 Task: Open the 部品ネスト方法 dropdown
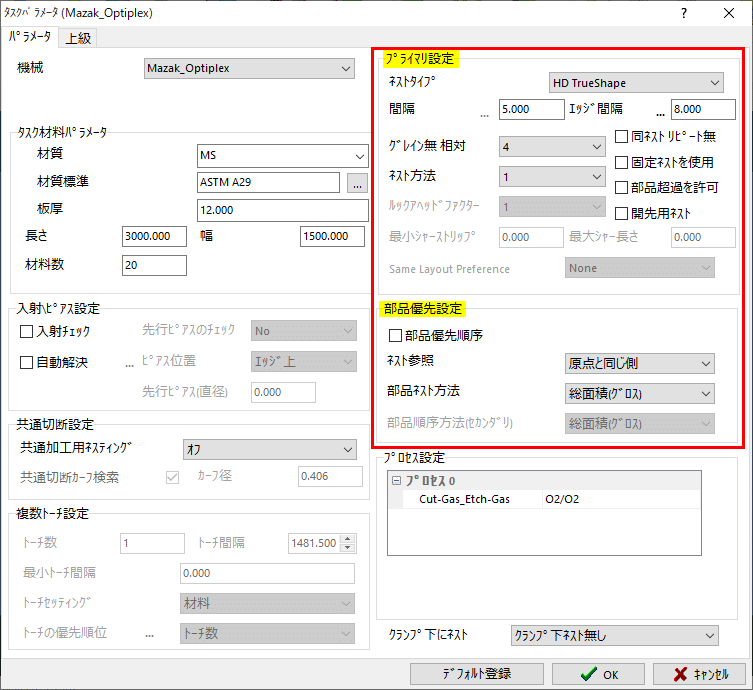click(640, 394)
